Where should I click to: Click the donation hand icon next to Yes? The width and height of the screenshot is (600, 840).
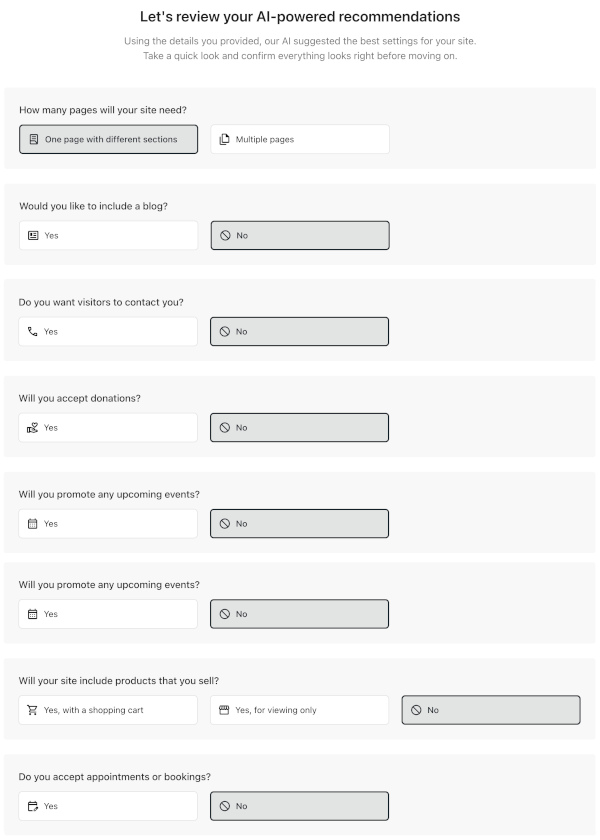coord(32,427)
